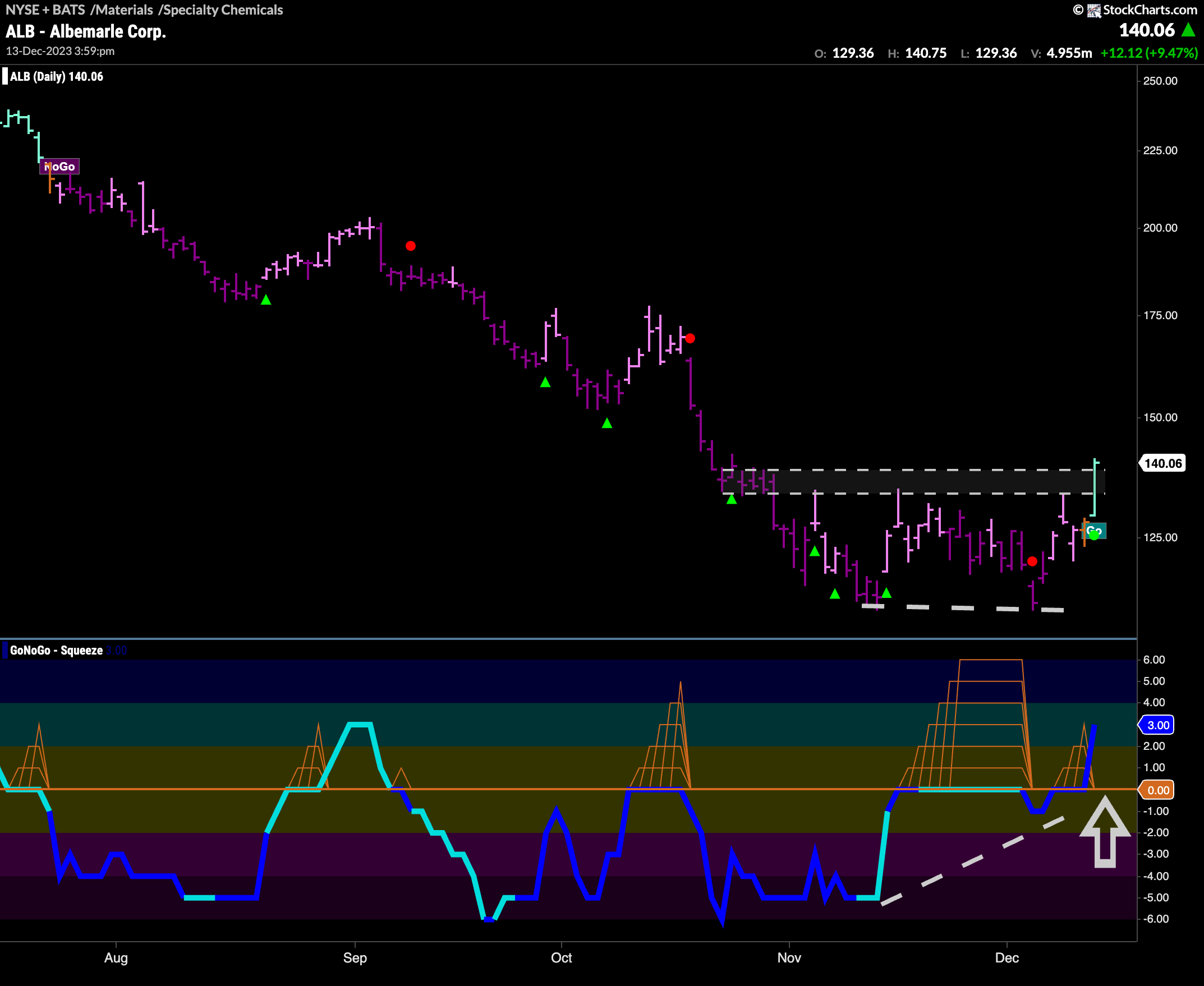Click the 'Sep' date axis label

355,957
